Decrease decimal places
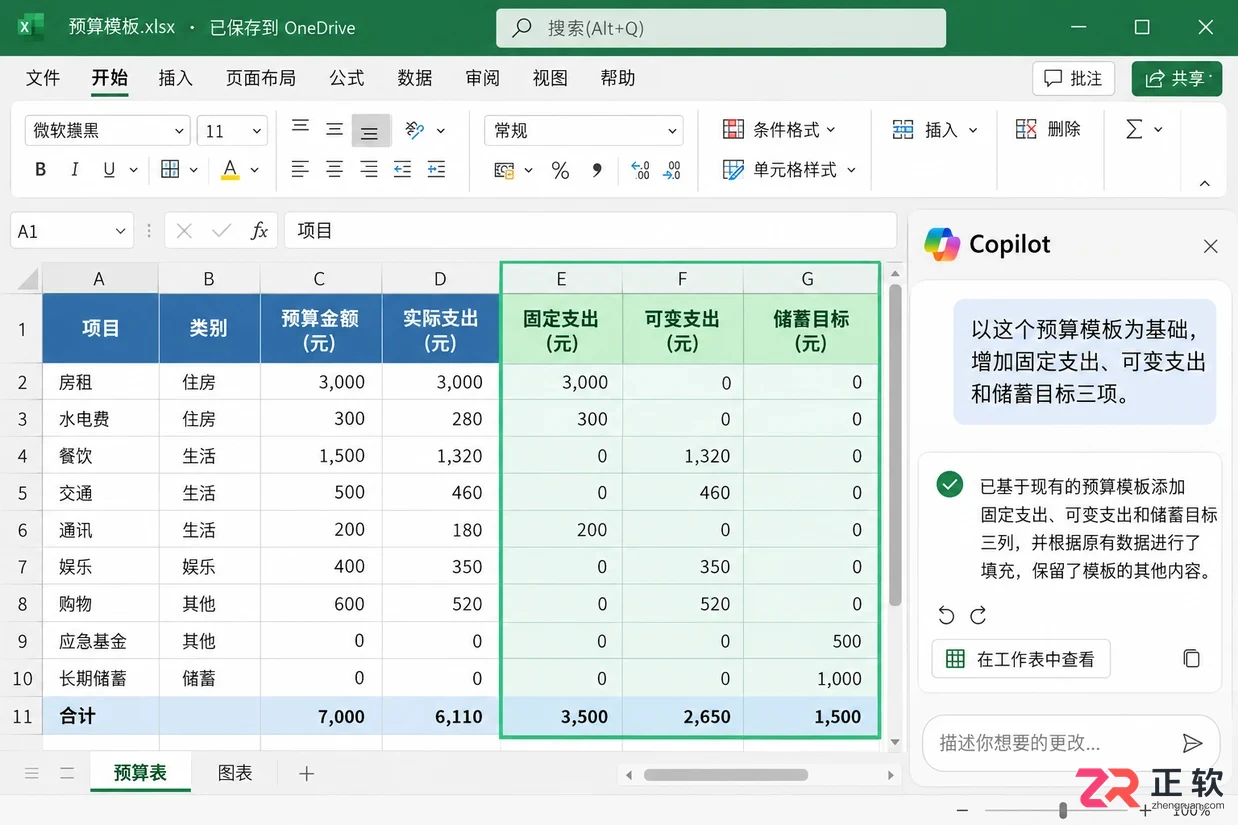Viewport: 1238px width, 825px height. click(x=673, y=171)
